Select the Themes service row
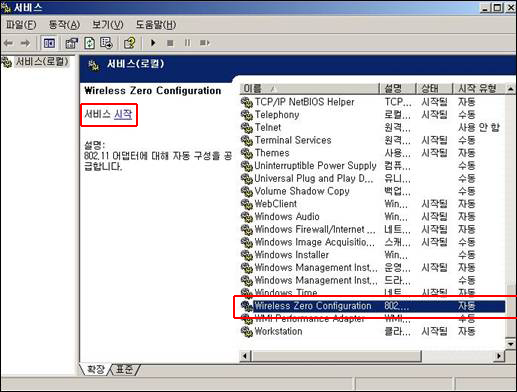 pos(373,153)
